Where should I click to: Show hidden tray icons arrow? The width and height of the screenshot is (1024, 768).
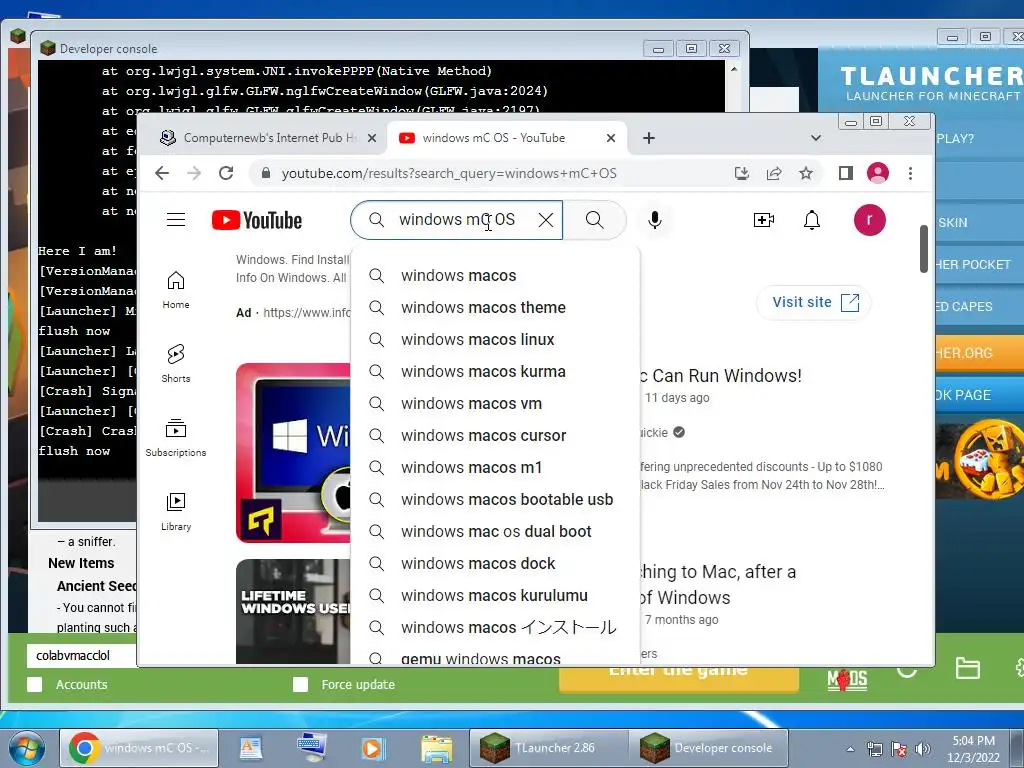(850, 749)
